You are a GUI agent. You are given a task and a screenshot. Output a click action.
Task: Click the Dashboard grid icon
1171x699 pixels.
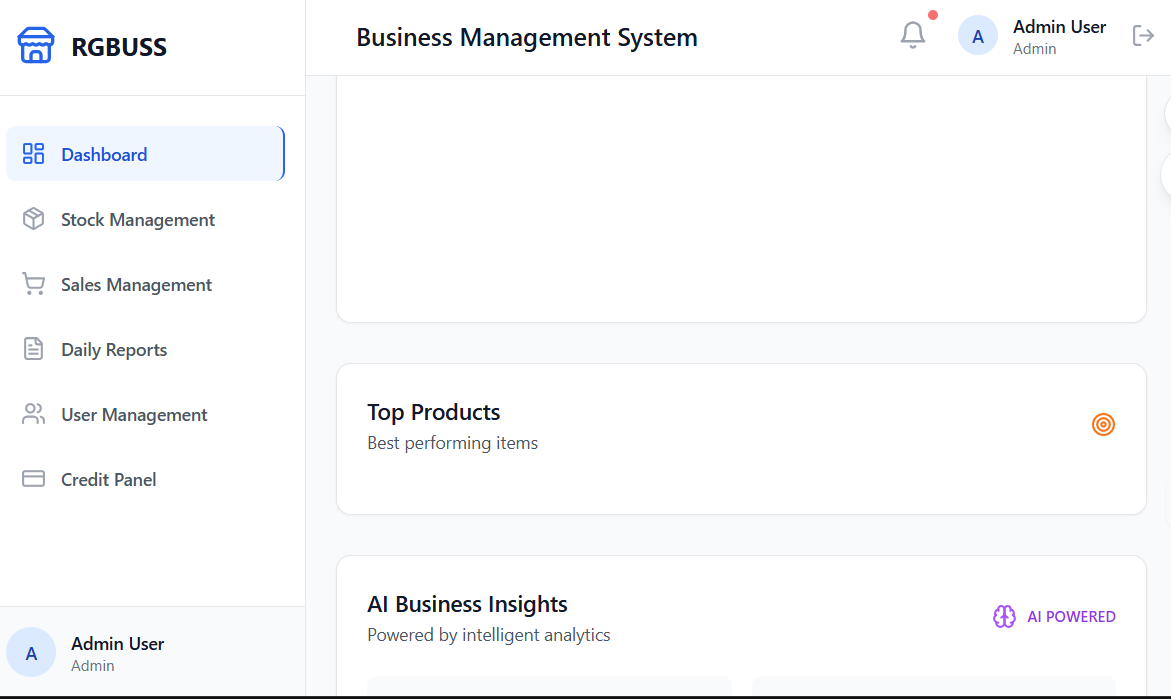(34, 154)
